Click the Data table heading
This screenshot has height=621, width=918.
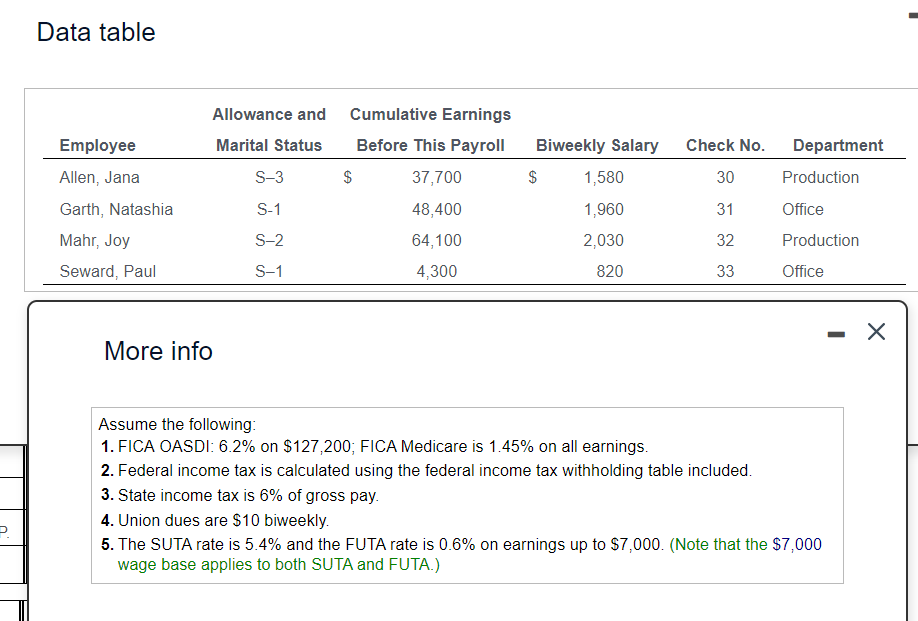[96, 32]
